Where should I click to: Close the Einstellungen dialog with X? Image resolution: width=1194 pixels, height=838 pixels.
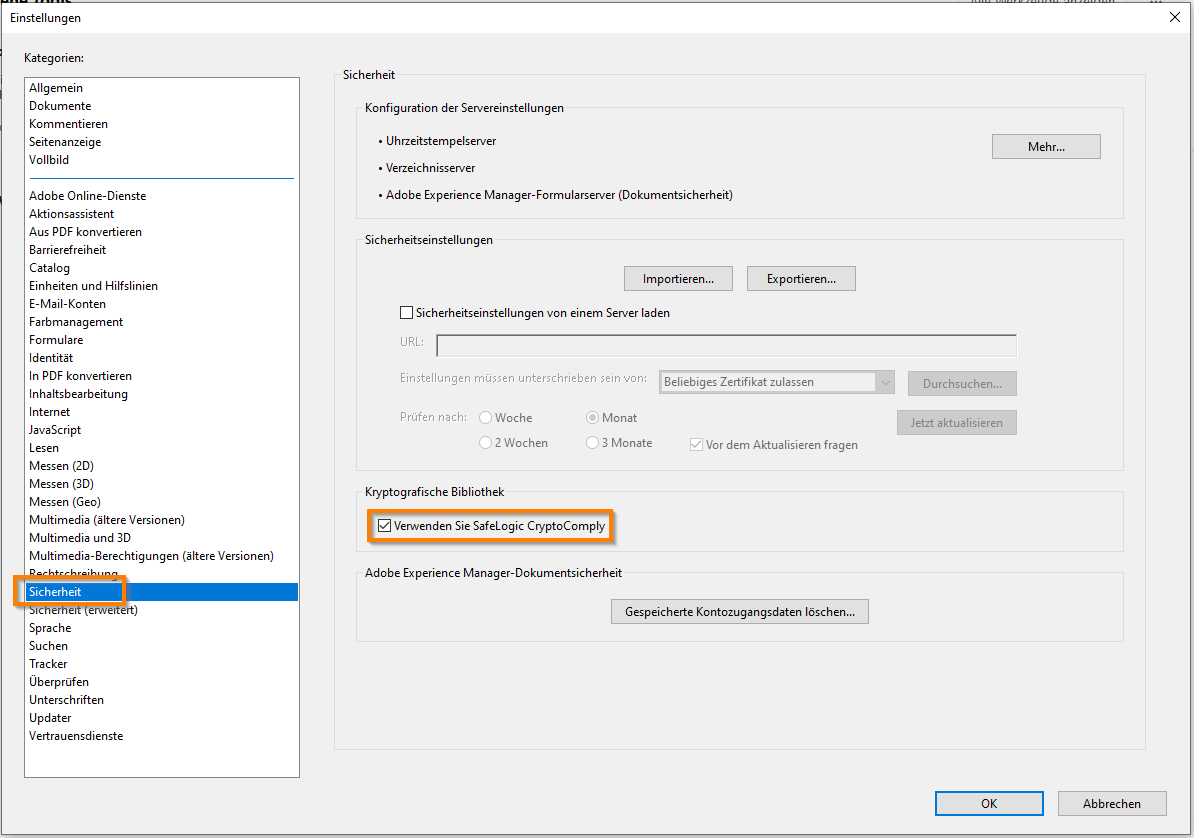point(1175,18)
